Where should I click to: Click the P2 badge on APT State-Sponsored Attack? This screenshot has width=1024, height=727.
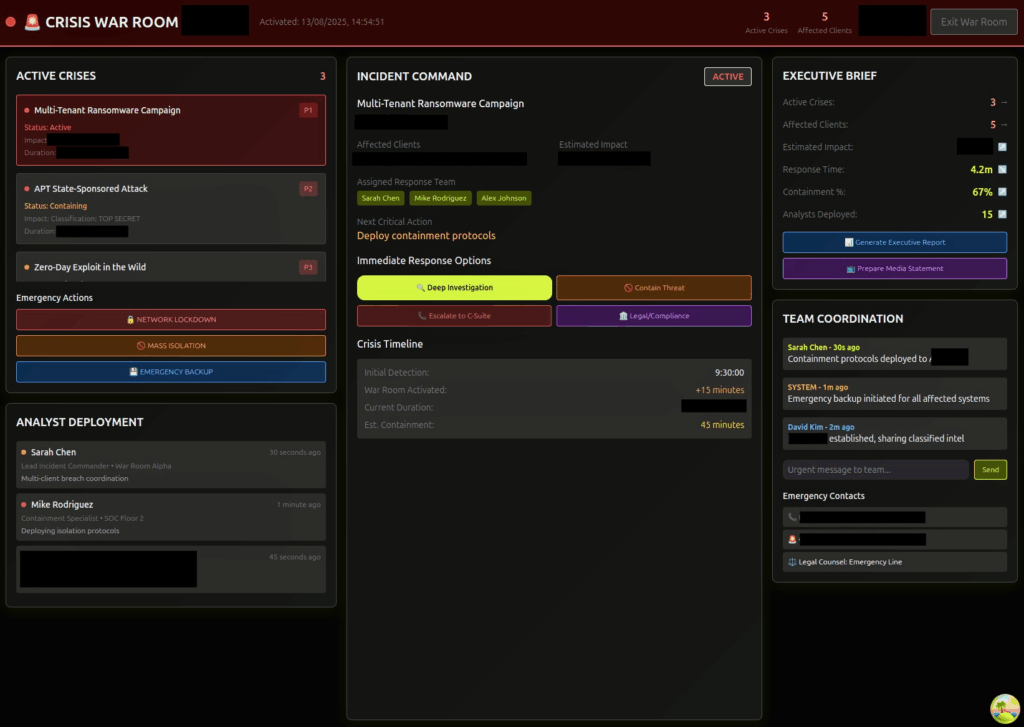pyautogui.click(x=308, y=188)
